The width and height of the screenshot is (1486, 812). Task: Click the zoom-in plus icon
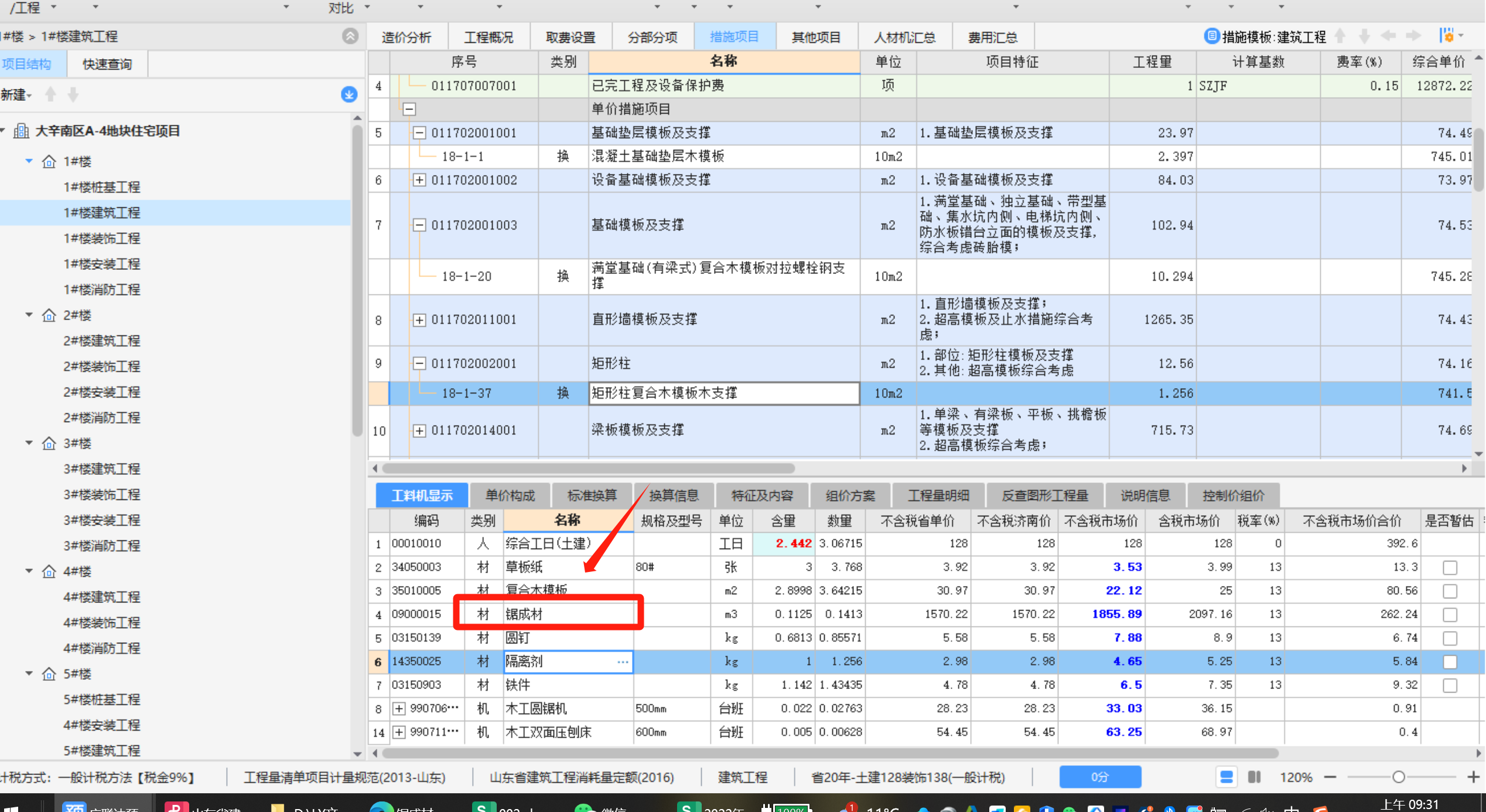1474,777
